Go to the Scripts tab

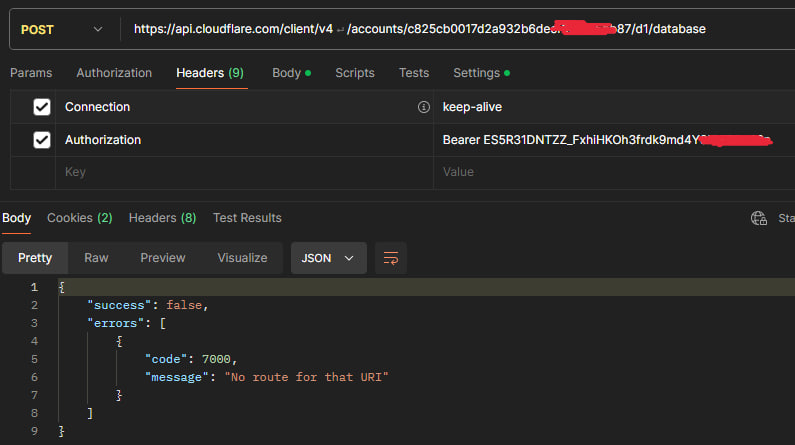click(x=355, y=73)
